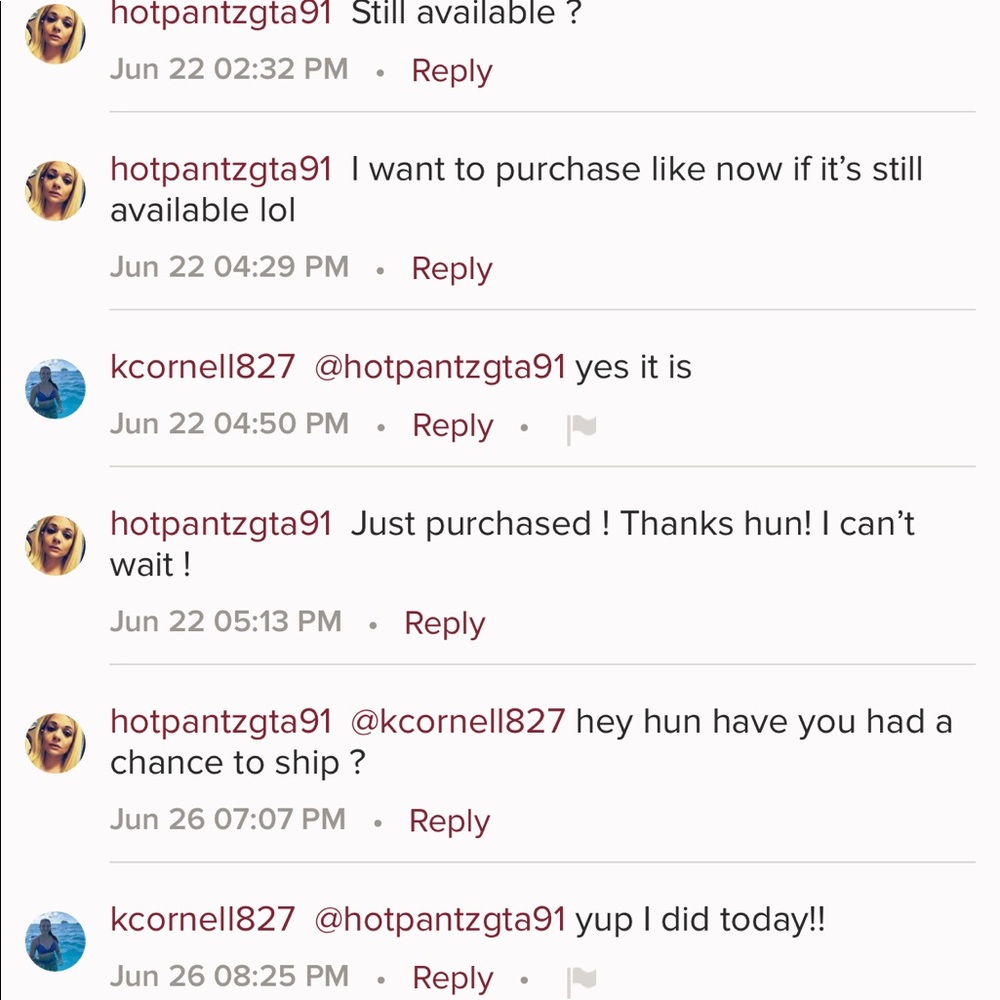Reply to the shipping inquiry comment
Screen dimensions: 1000x1000
pyautogui.click(x=449, y=820)
